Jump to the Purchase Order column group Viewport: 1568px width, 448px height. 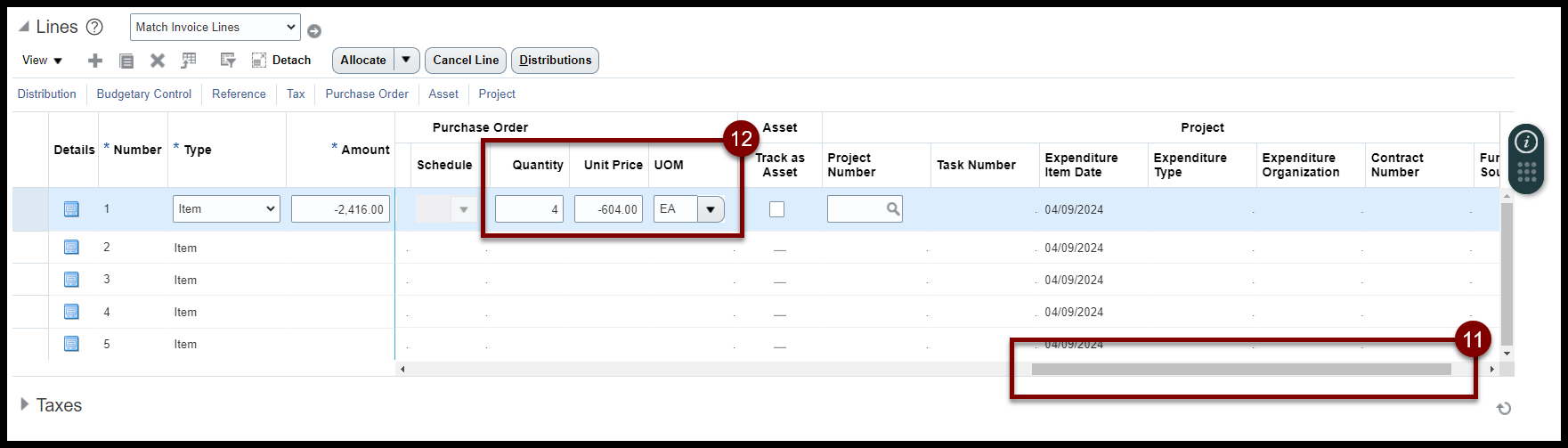pyautogui.click(x=367, y=94)
